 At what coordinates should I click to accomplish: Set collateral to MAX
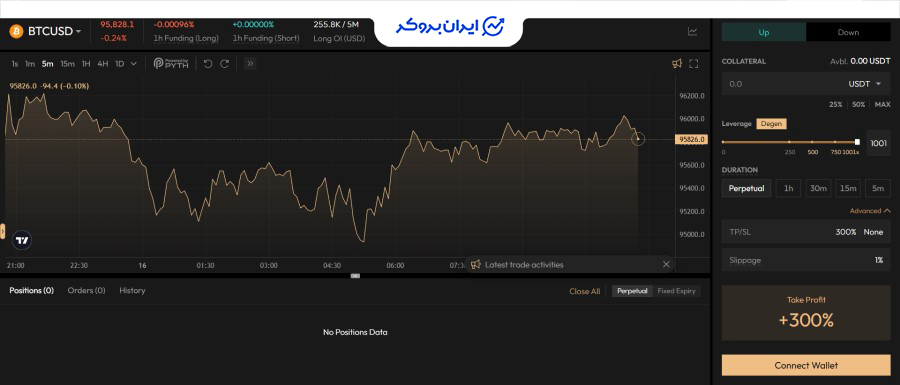[x=883, y=104]
